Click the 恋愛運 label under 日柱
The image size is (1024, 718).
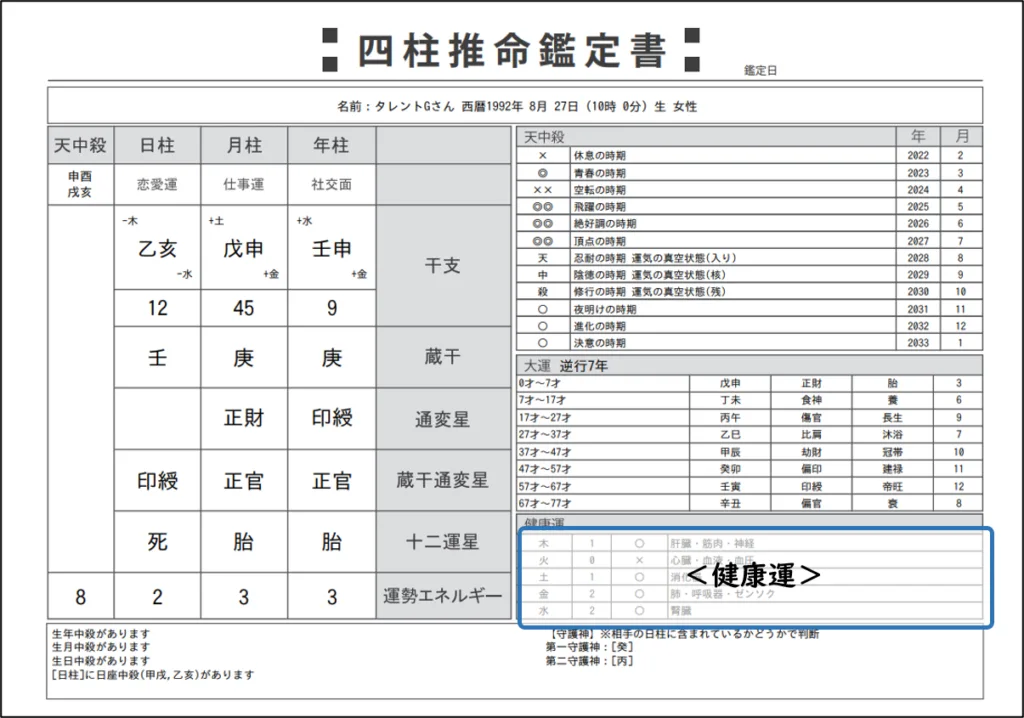pos(157,184)
